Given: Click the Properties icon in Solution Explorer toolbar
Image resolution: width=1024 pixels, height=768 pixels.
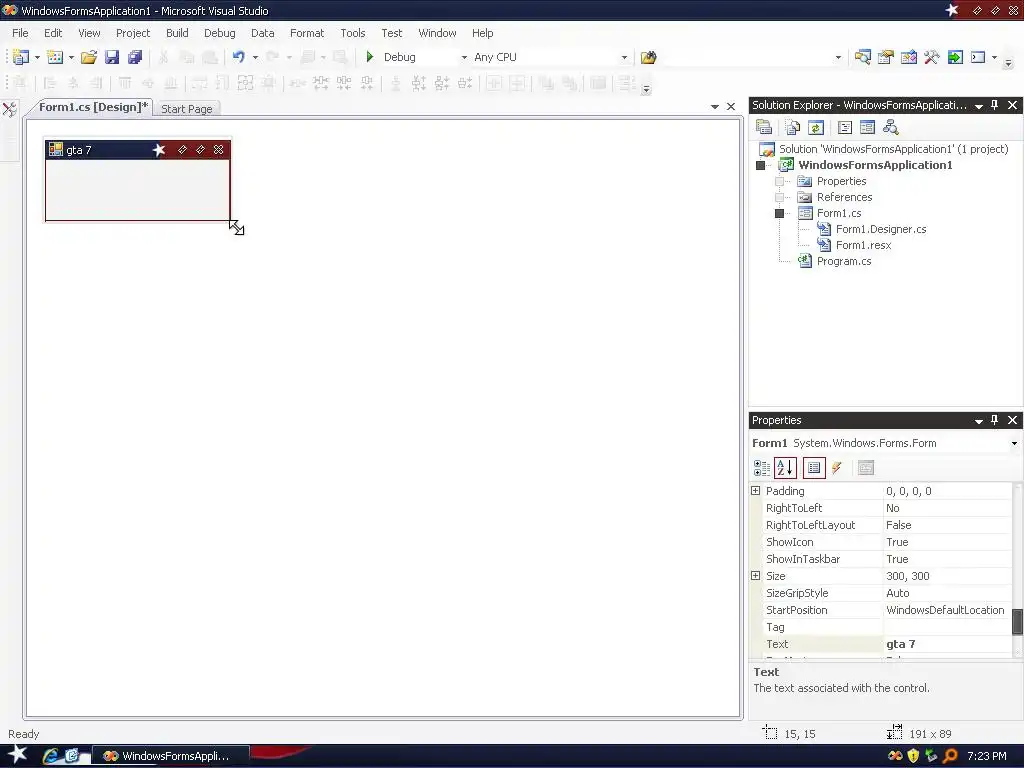Looking at the screenshot, I should click(763, 127).
